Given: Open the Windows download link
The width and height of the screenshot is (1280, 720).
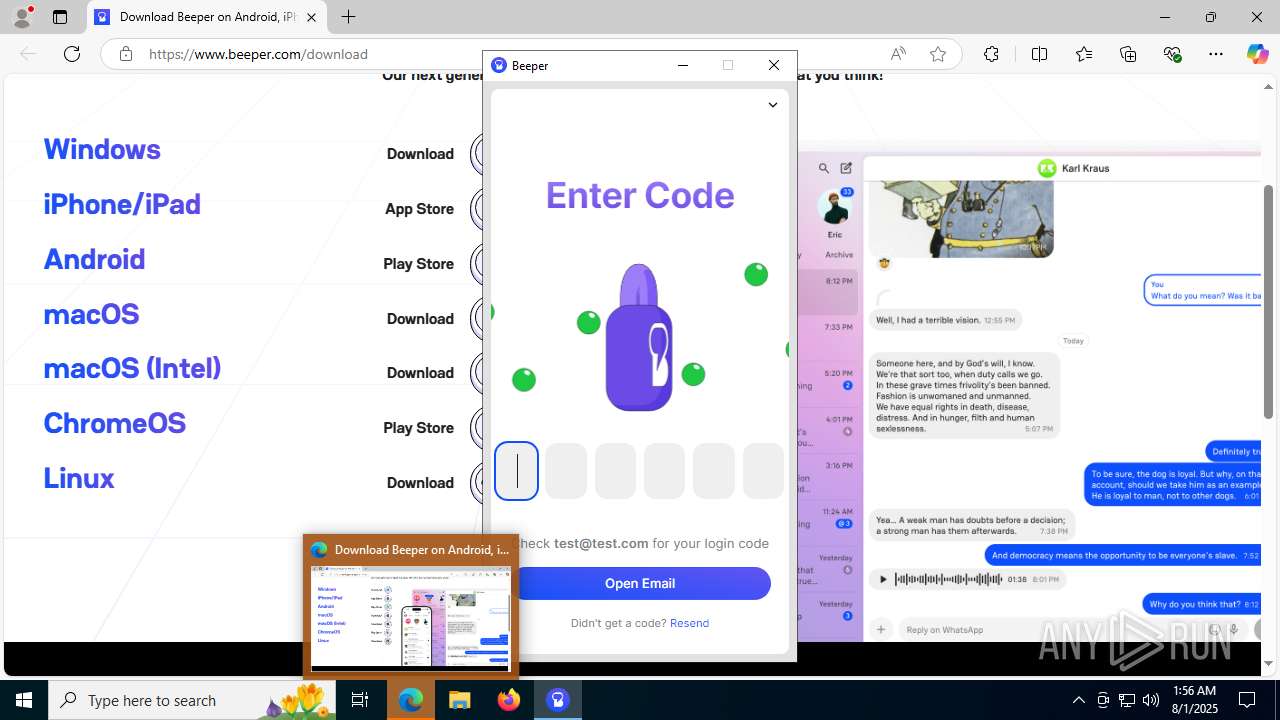Looking at the screenshot, I should click(x=102, y=149).
